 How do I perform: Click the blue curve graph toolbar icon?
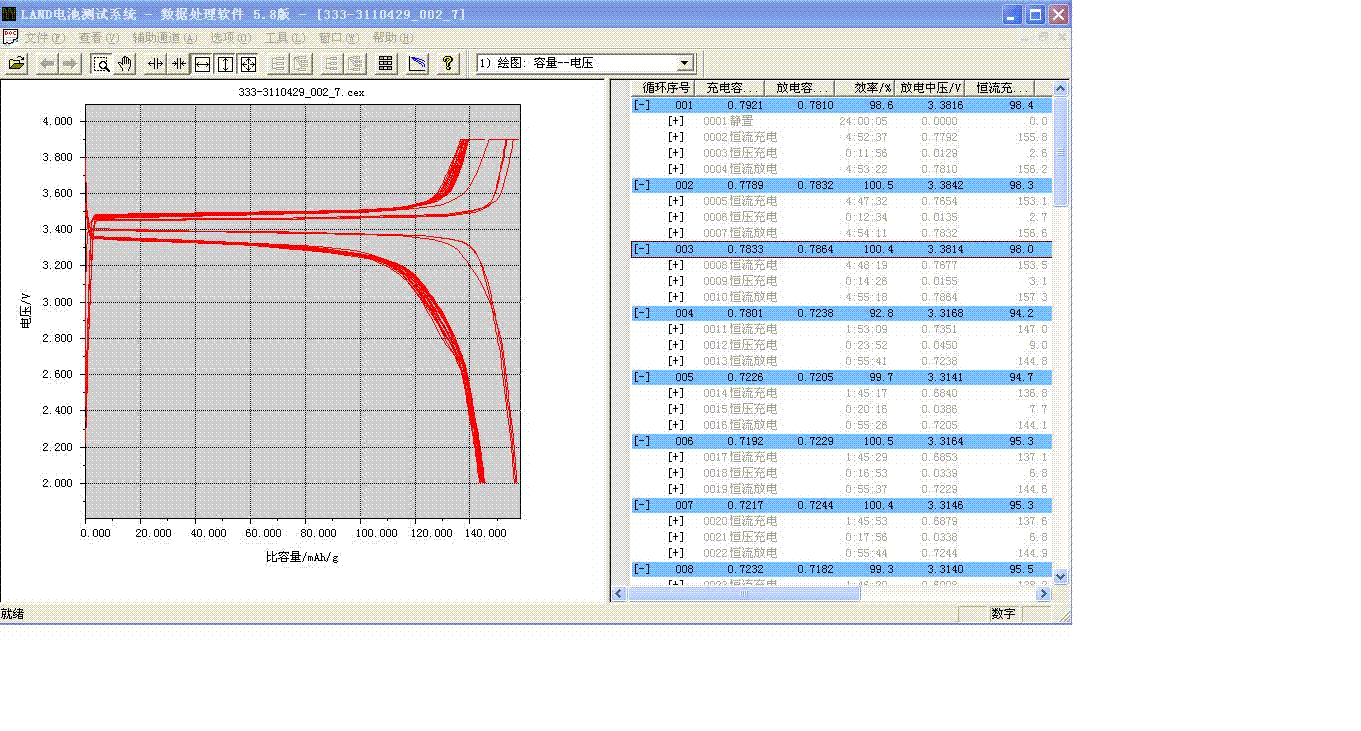(x=417, y=64)
